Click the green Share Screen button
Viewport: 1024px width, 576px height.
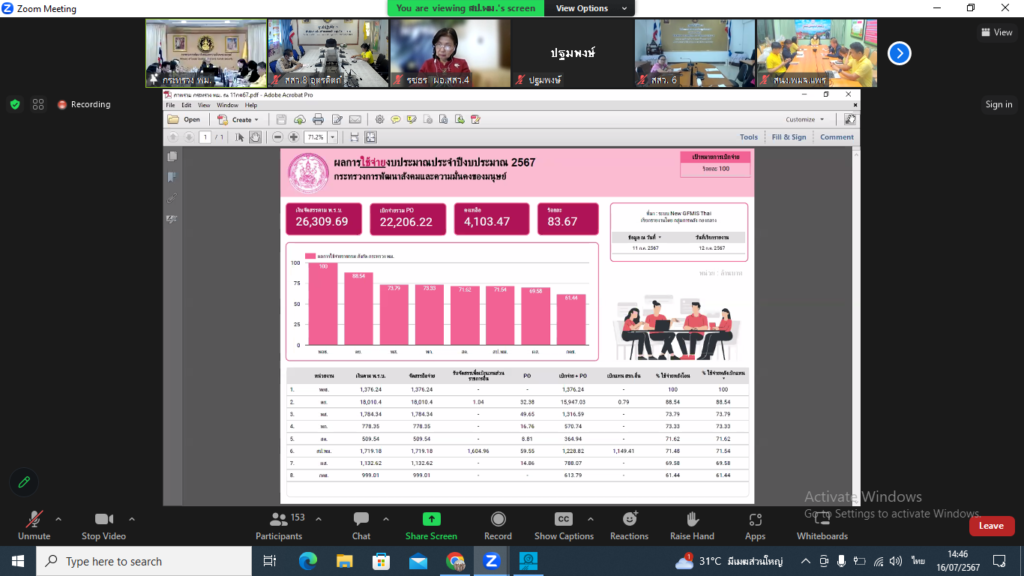431,526
